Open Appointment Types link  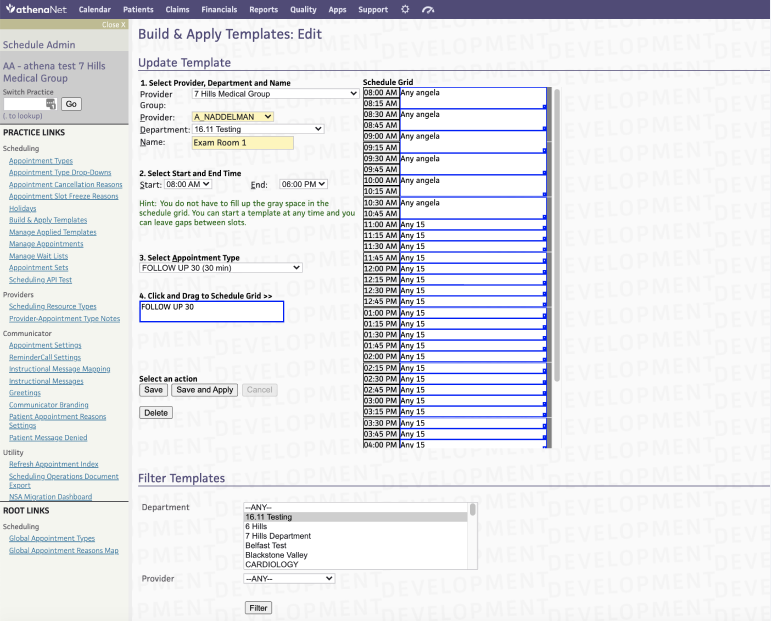pyautogui.click(x=41, y=161)
